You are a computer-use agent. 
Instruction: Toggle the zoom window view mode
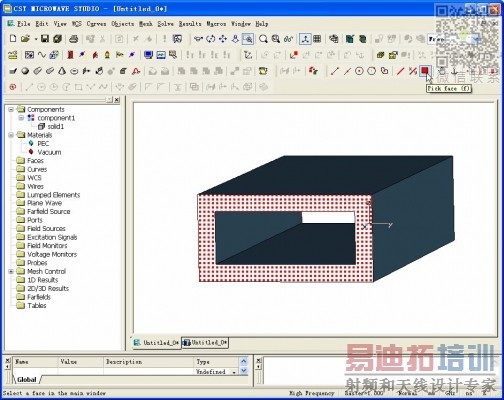tap(248, 39)
